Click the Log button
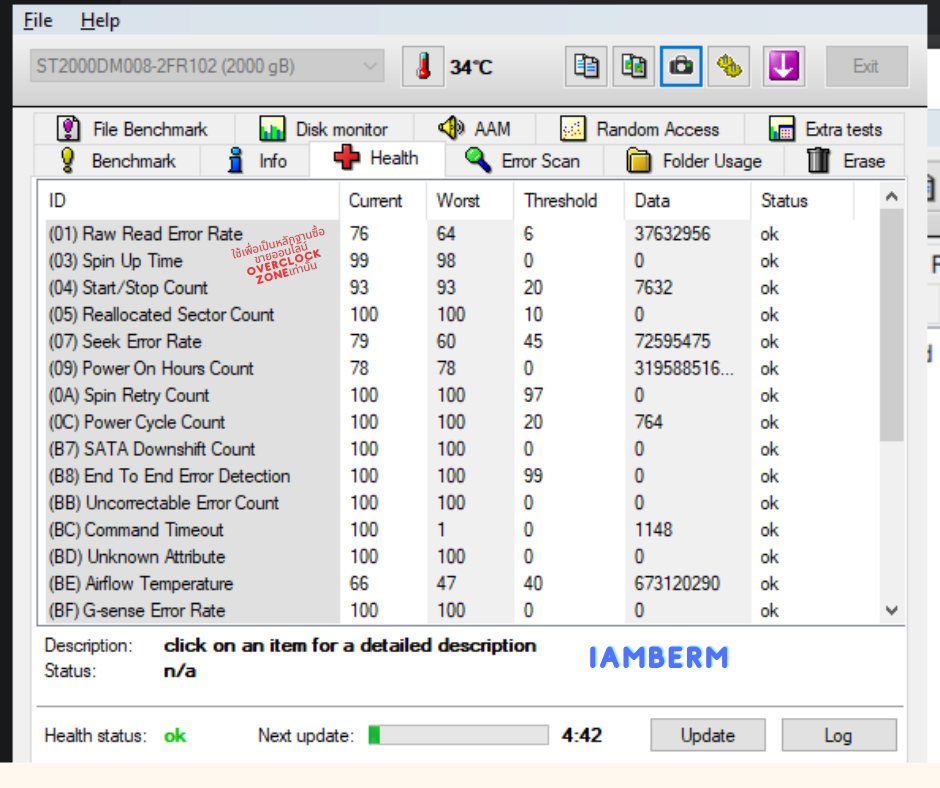Viewport: 940px width, 788px height. 838,735
